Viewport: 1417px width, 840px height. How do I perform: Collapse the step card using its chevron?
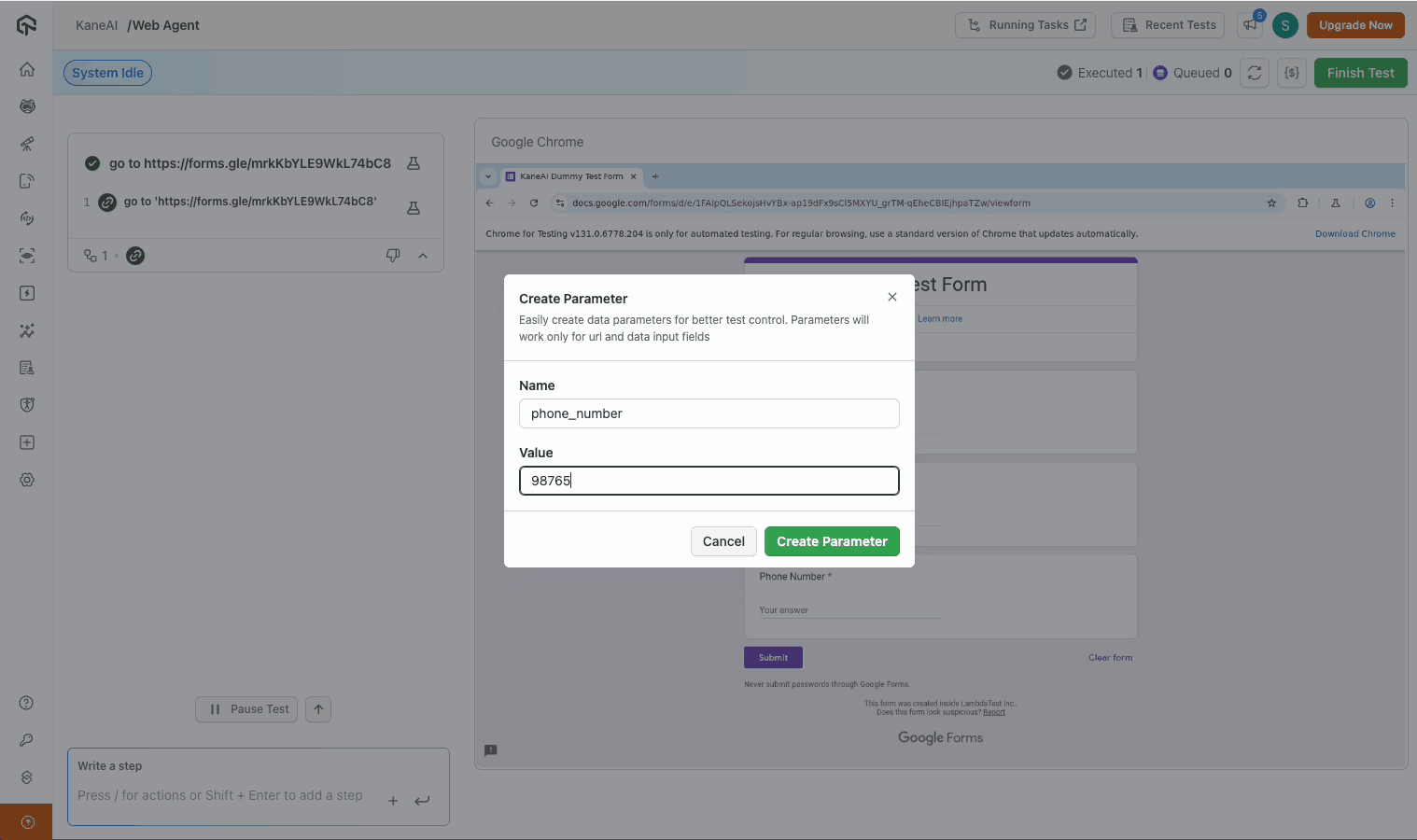click(x=423, y=255)
